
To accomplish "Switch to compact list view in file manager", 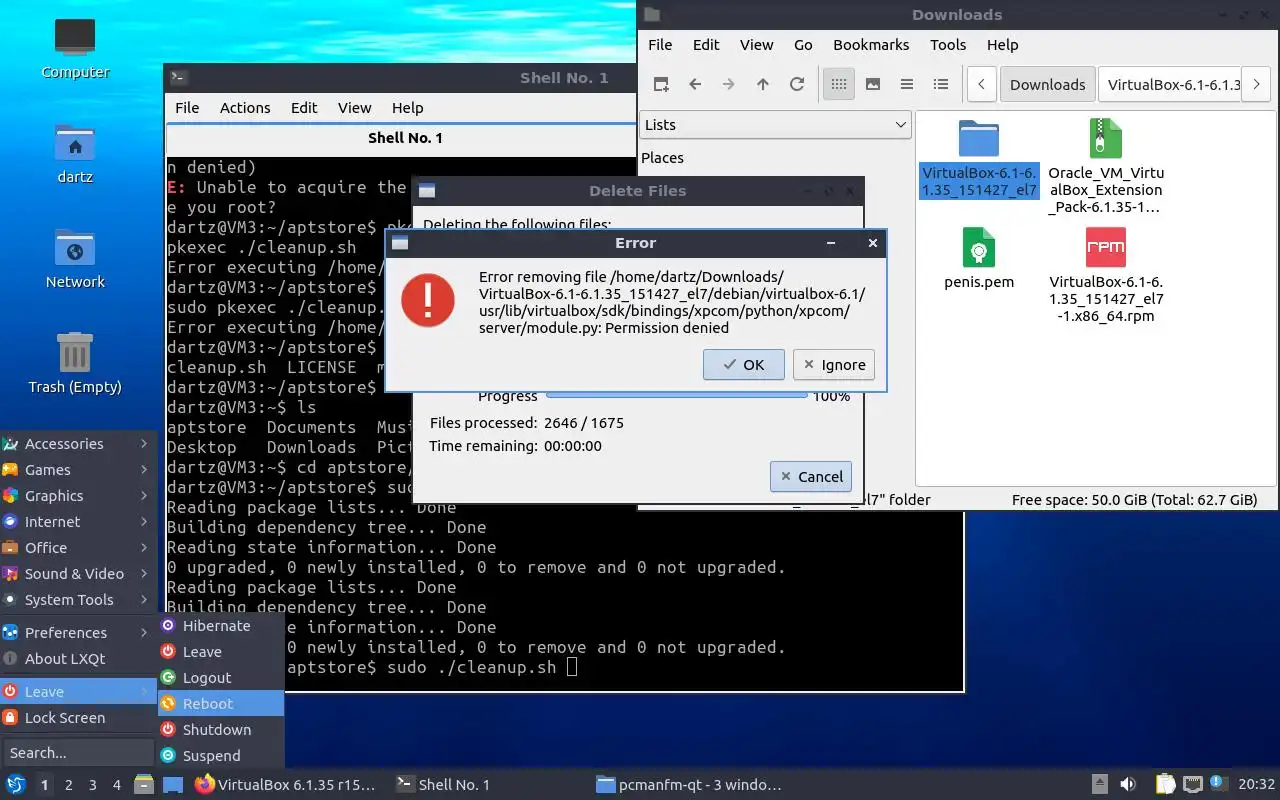I will pos(907,85).
